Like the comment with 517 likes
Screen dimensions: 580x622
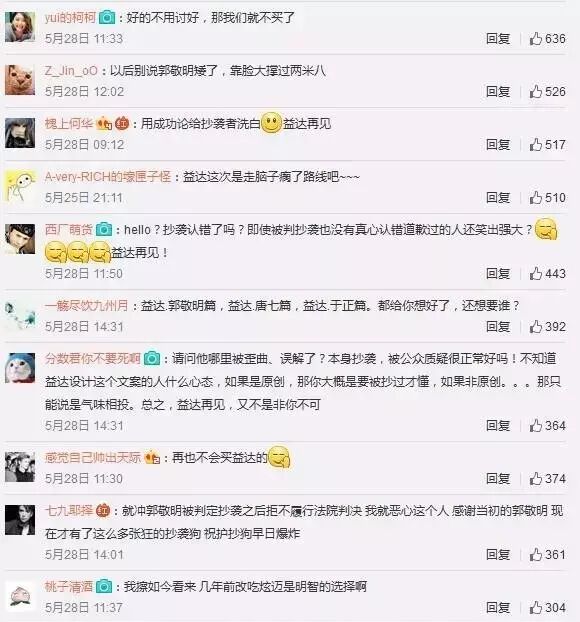(536, 145)
